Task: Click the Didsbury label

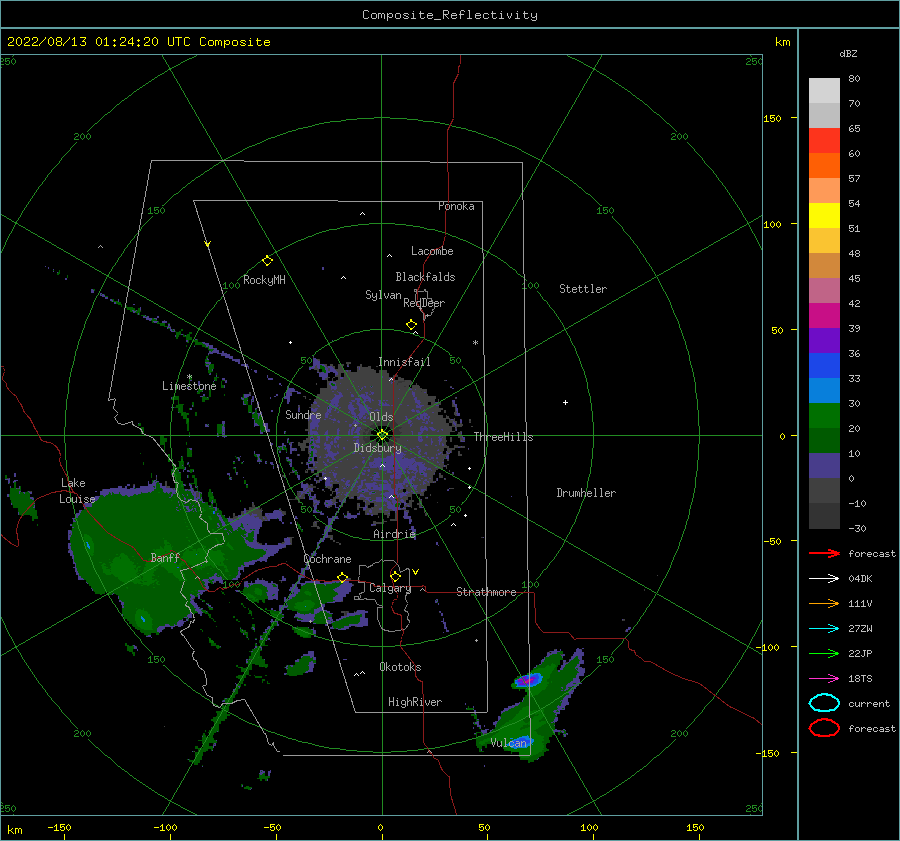Action: click(x=378, y=448)
